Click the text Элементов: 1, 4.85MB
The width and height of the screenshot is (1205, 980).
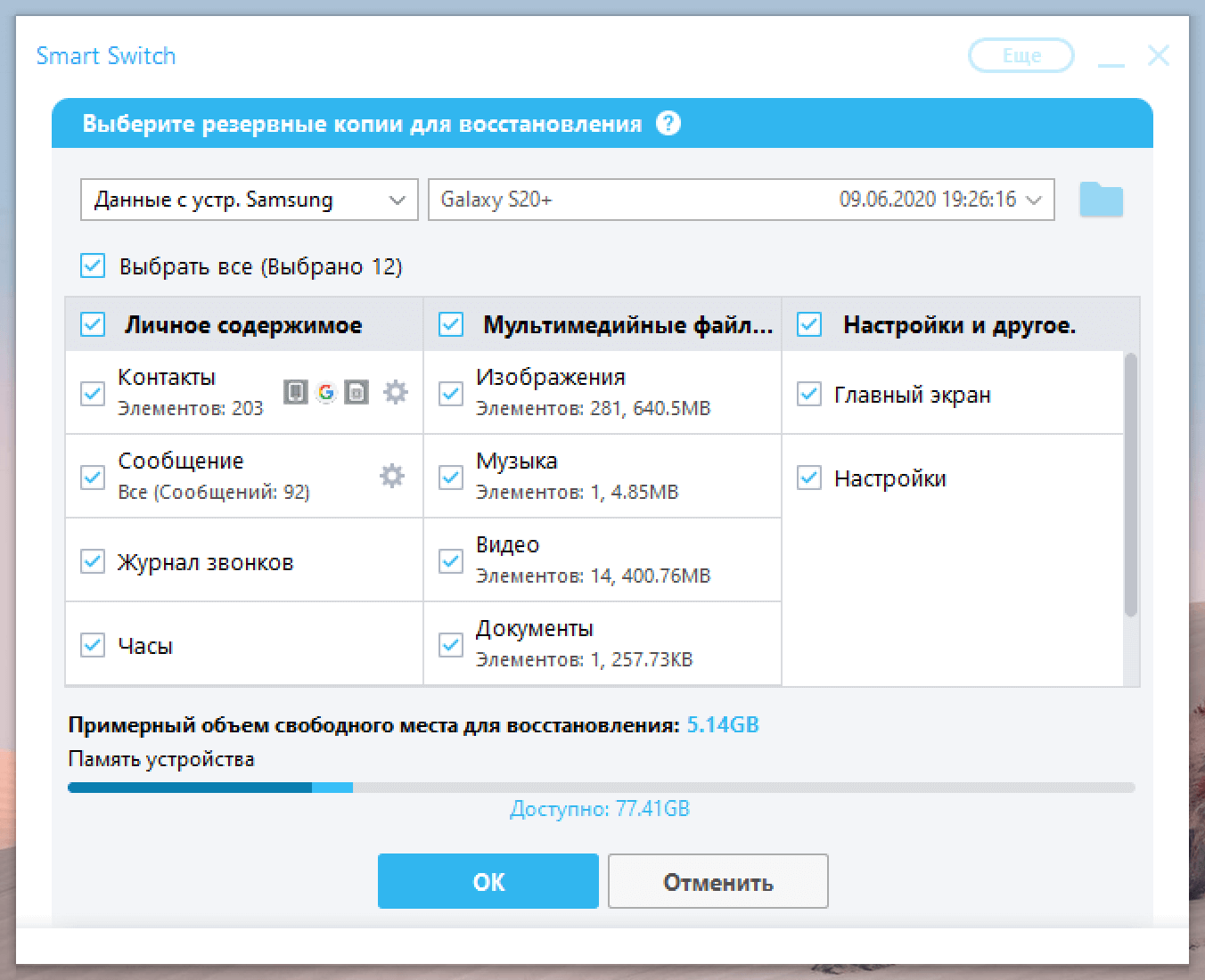[578, 493]
